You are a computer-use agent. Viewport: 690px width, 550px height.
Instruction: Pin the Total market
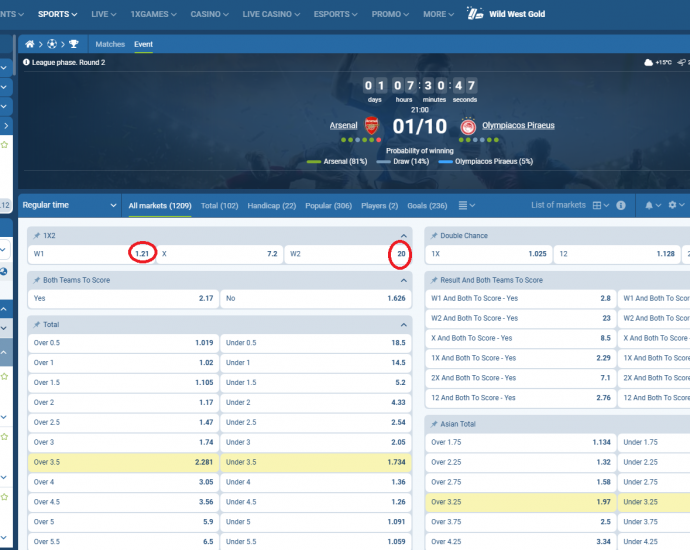[x=37, y=325]
